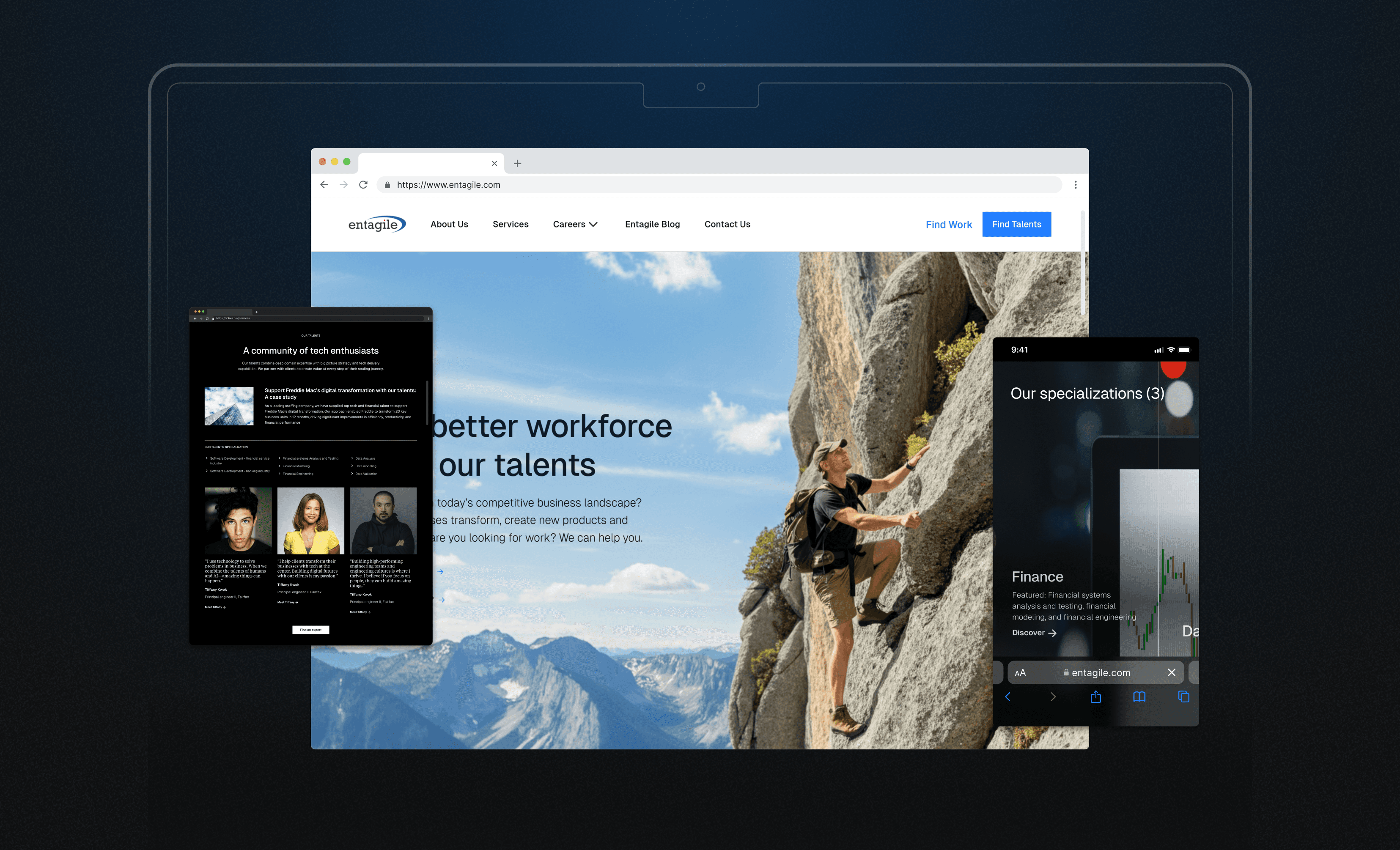This screenshot has height=850, width=1400.
Task: Open Entagile Blog from navigation
Action: tap(652, 225)
